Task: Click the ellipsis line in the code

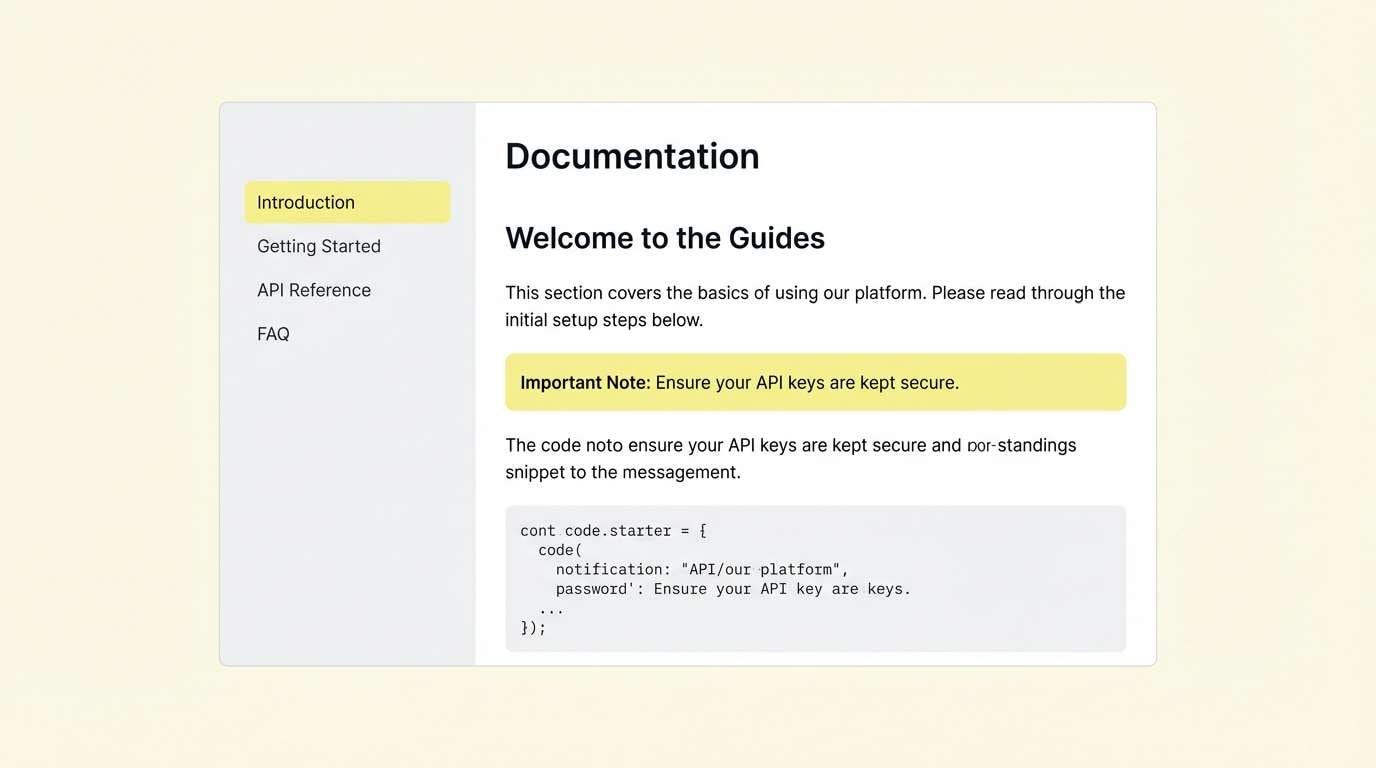Action: click(x=549, y=608)
